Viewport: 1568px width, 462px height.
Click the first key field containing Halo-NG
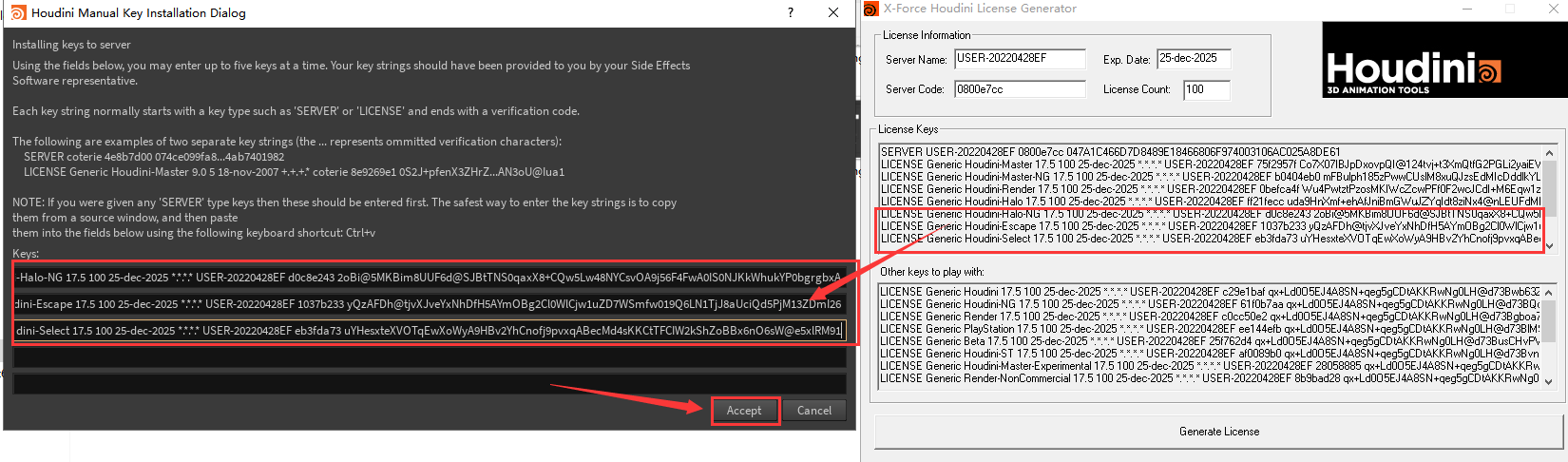[429, 278]
